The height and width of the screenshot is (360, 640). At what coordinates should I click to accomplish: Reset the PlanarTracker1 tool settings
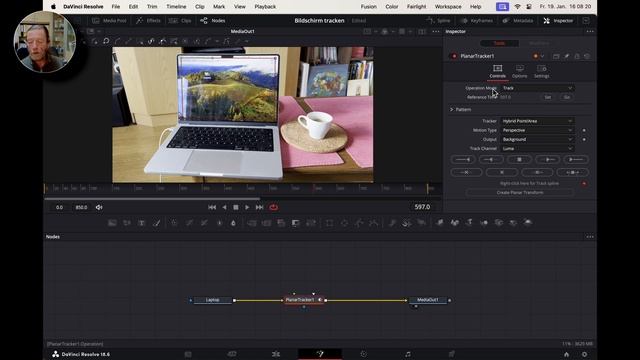(x=587, y=56)
